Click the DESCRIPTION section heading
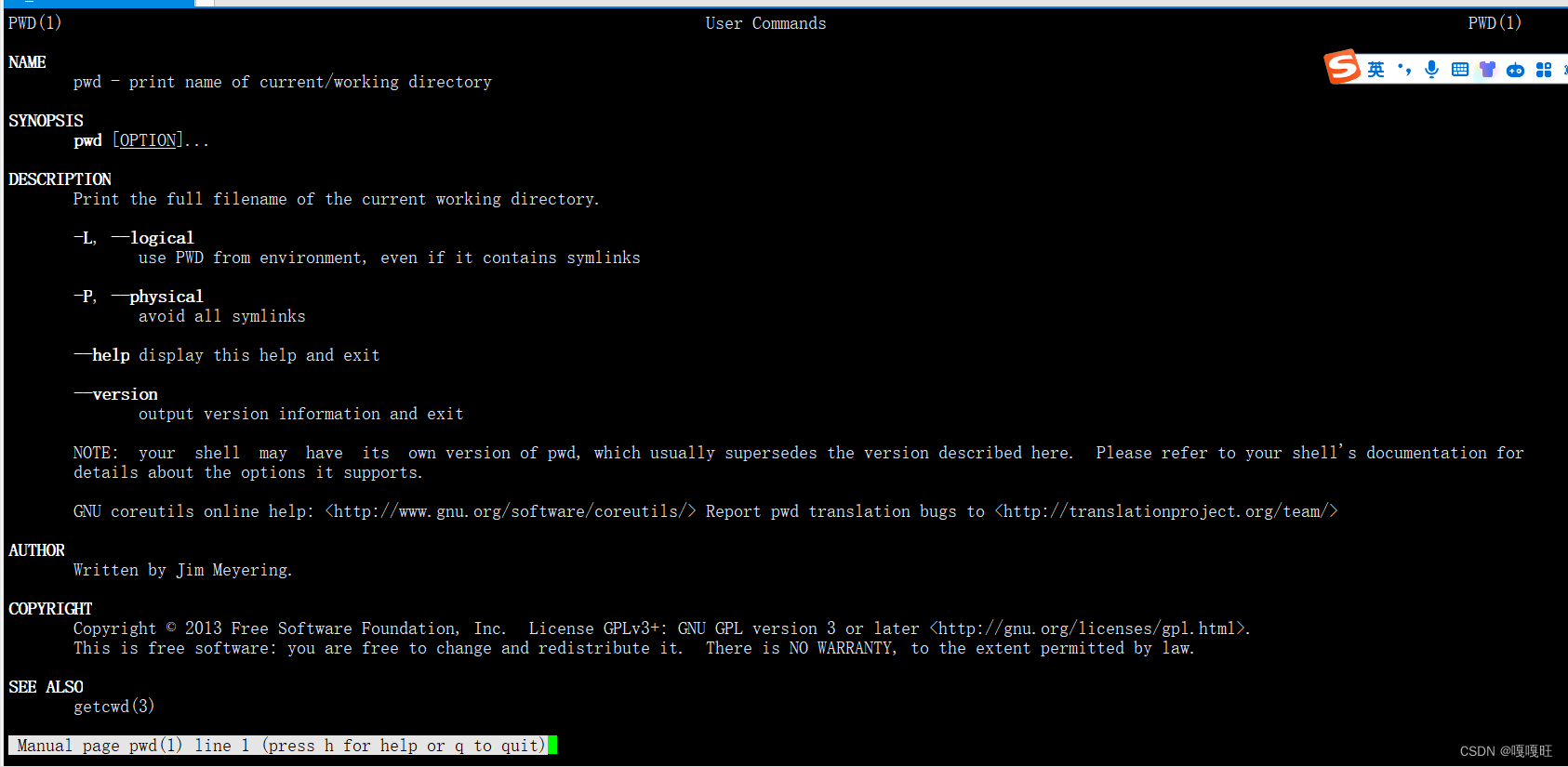 [60, 179]
